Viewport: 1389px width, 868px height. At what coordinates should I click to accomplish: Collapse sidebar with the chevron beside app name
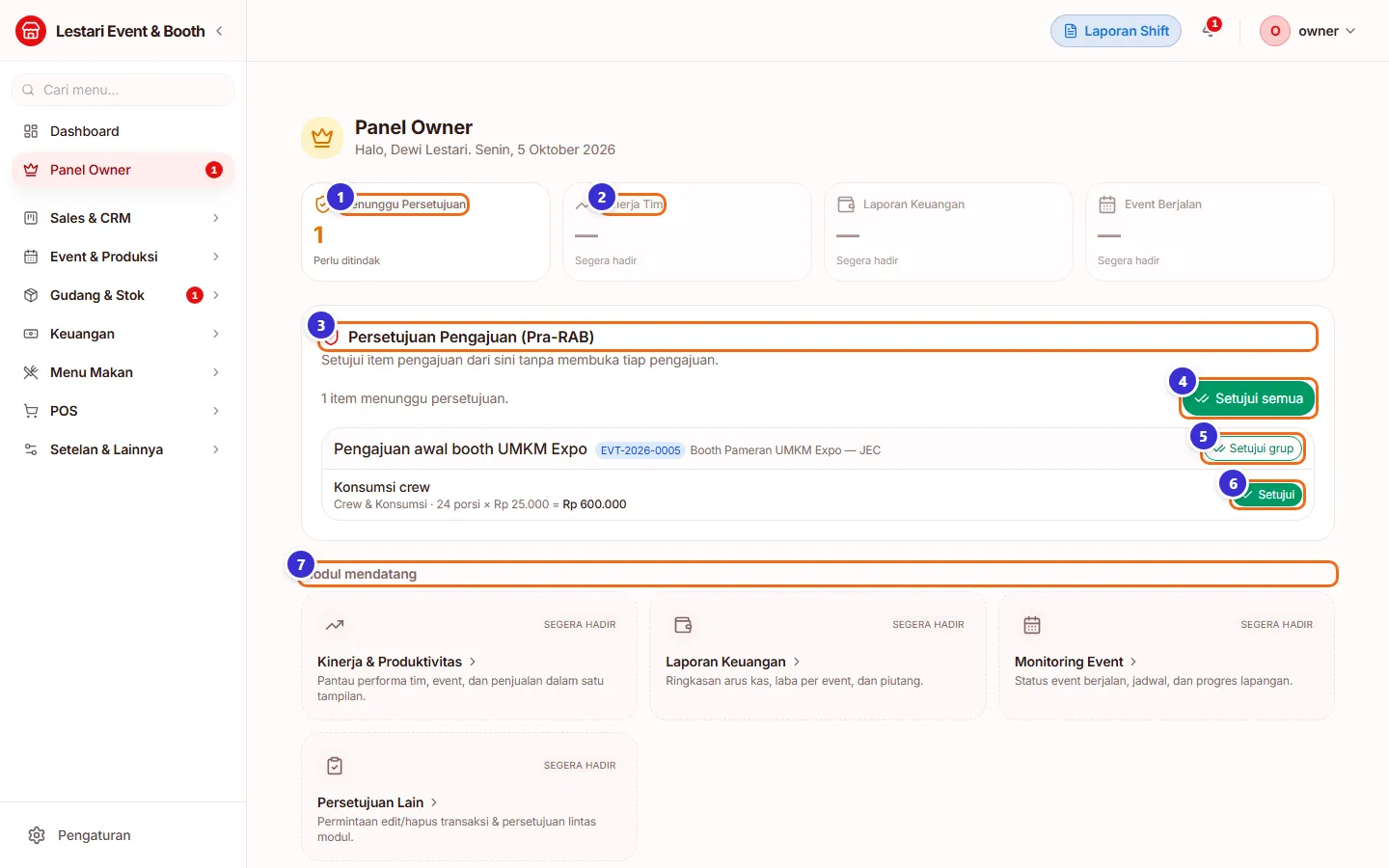coord(219,31)
